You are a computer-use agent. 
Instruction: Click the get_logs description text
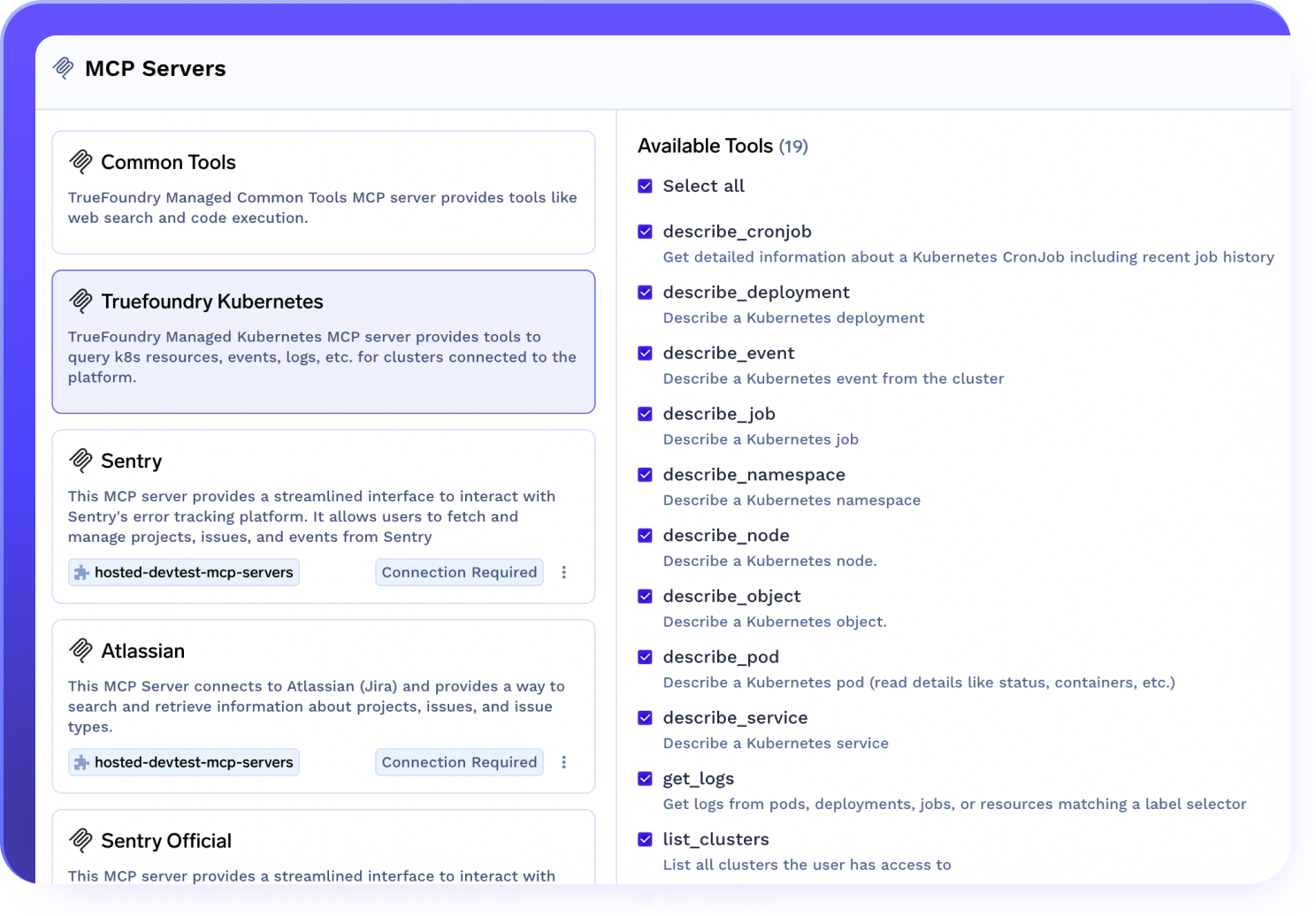click(955, 804)
